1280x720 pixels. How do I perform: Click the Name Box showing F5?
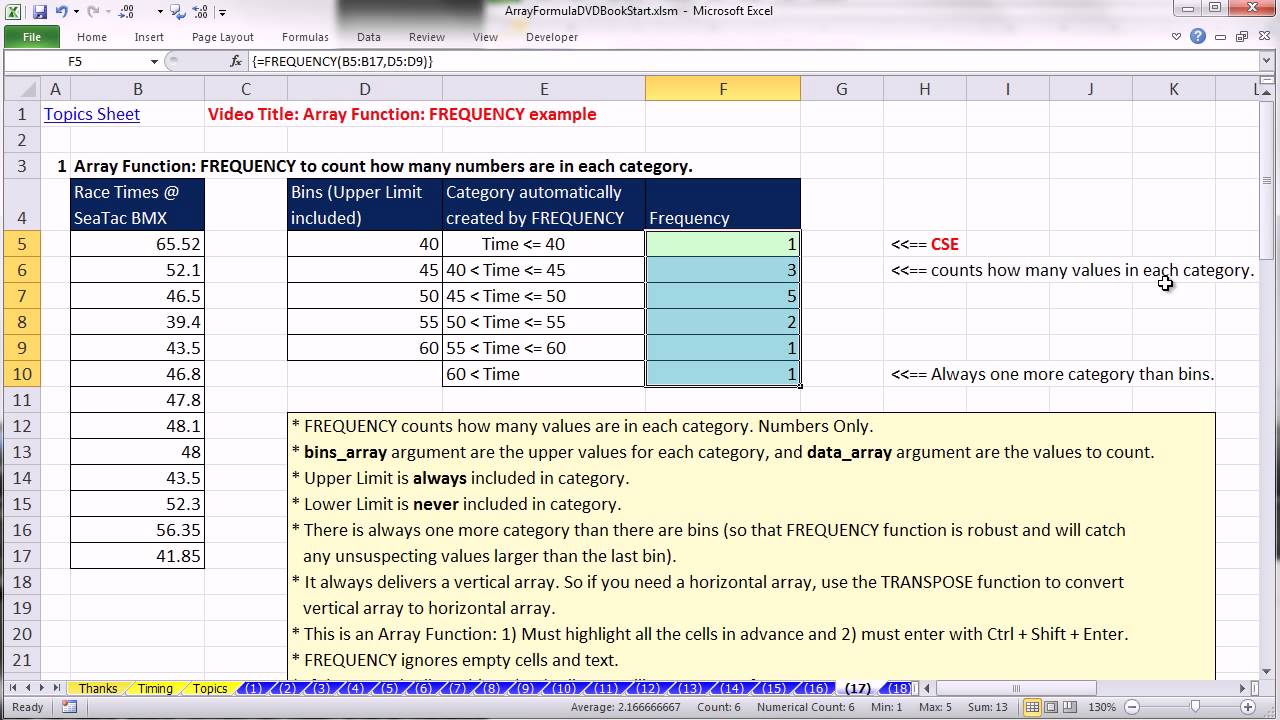[75, 61]
